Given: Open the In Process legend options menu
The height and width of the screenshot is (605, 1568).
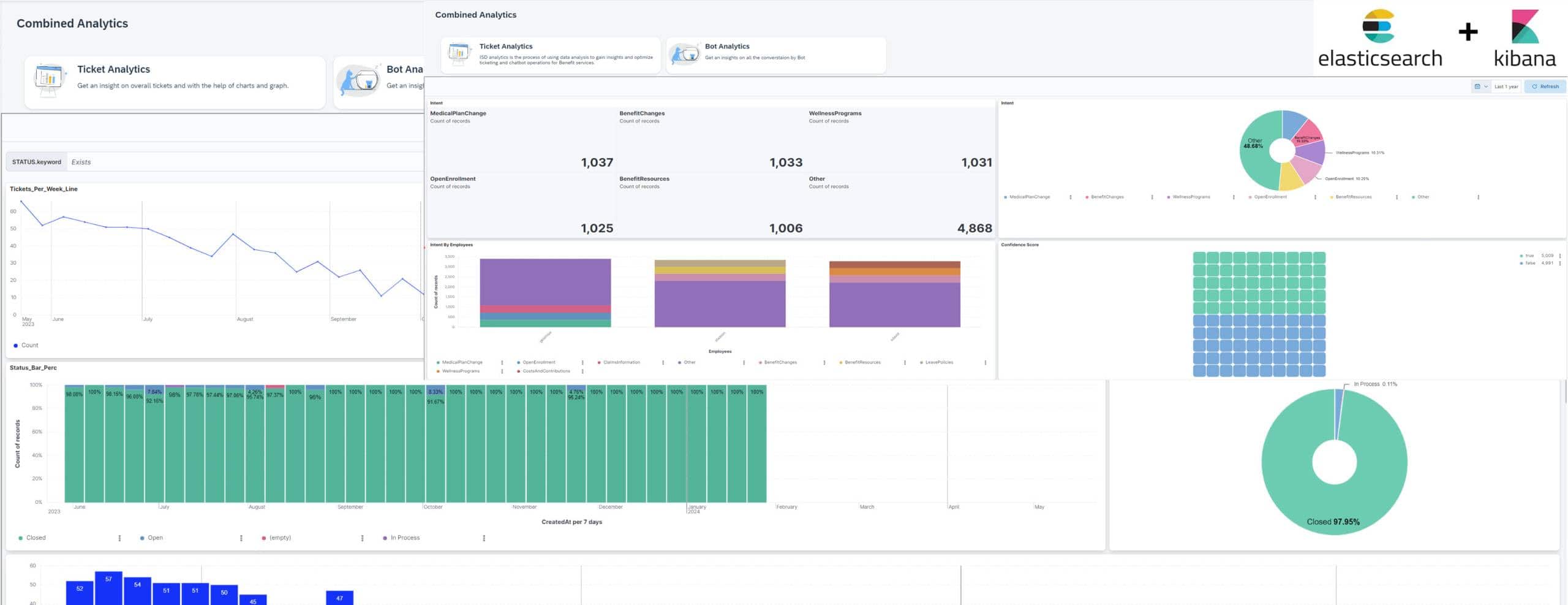Looking at the screenshot, I should pyautogui.click(x=484, y=538).
